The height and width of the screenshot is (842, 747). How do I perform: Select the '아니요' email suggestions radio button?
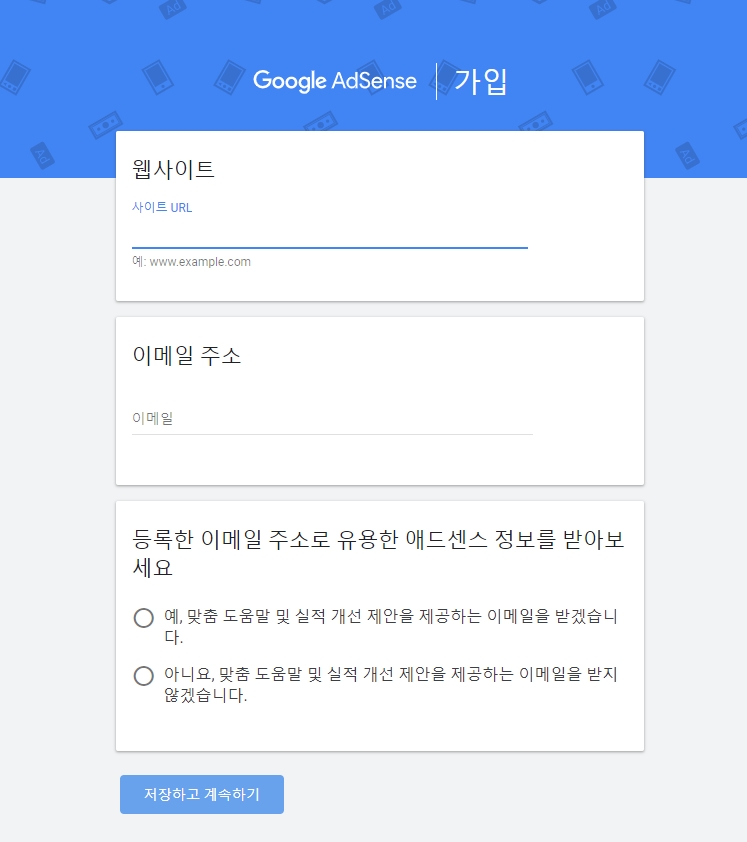(x=143, y=676)
